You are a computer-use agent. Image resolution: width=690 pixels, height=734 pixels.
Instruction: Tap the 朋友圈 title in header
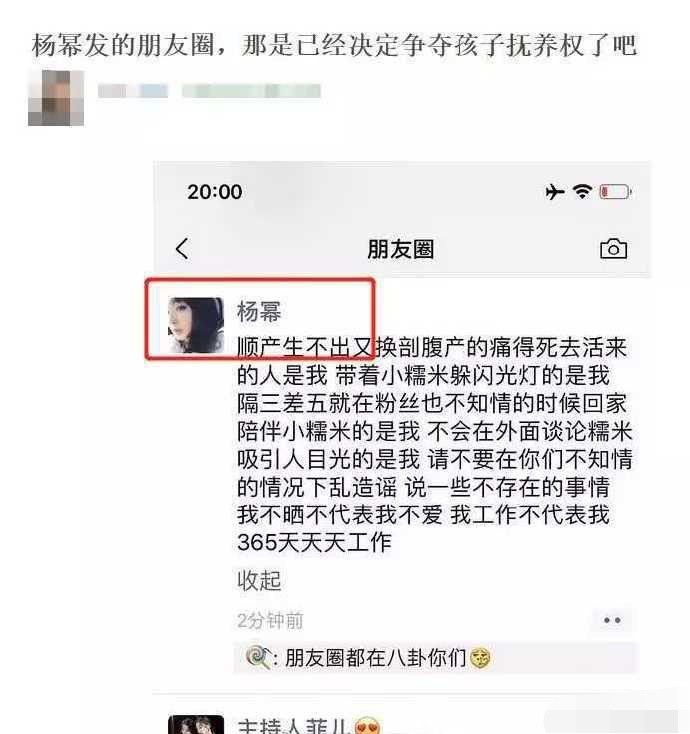tap(400, 249)
